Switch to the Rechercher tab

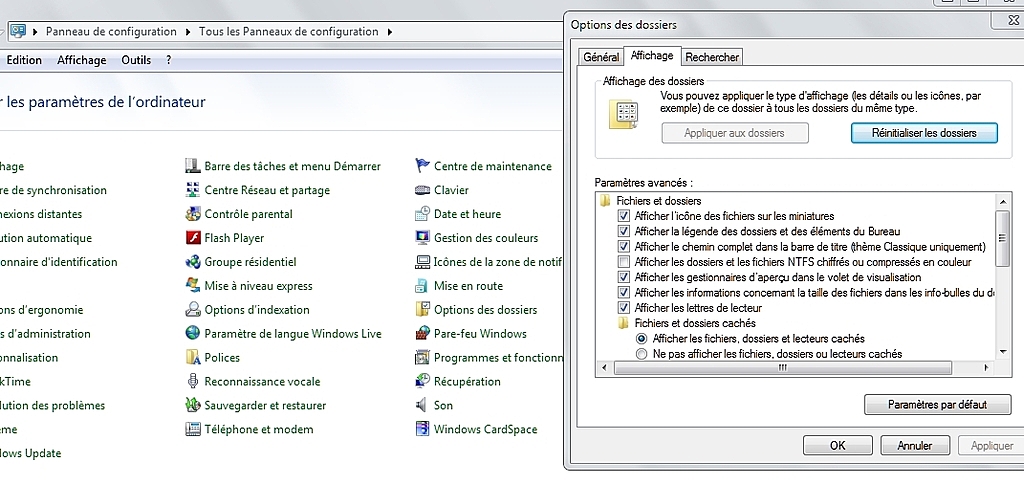(x=712, y=57)
